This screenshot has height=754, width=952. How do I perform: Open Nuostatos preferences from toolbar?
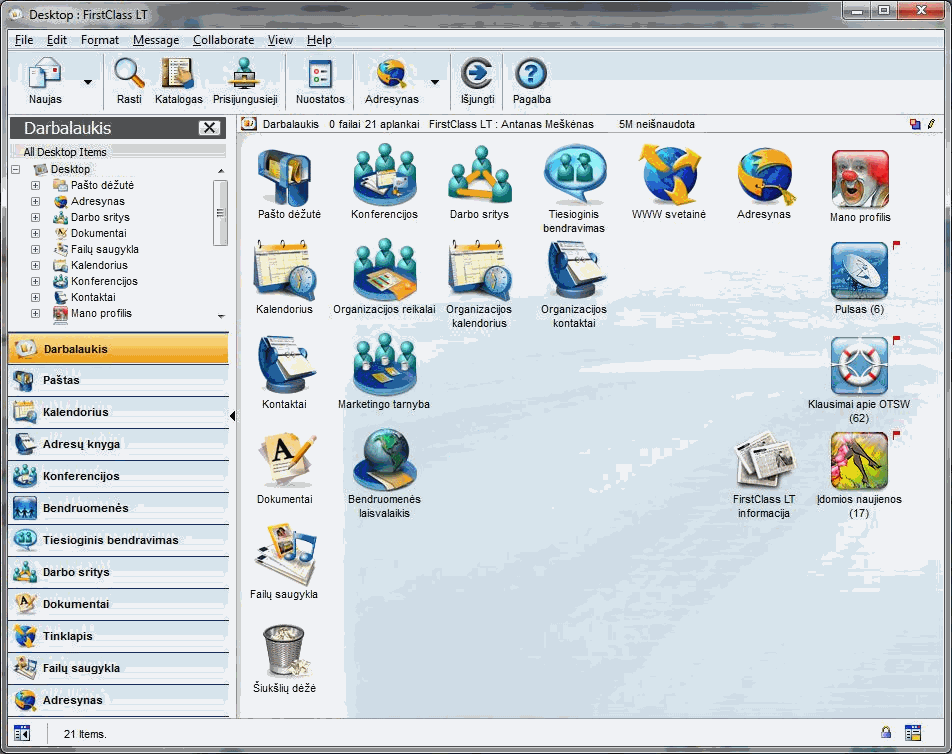(320, 81)
